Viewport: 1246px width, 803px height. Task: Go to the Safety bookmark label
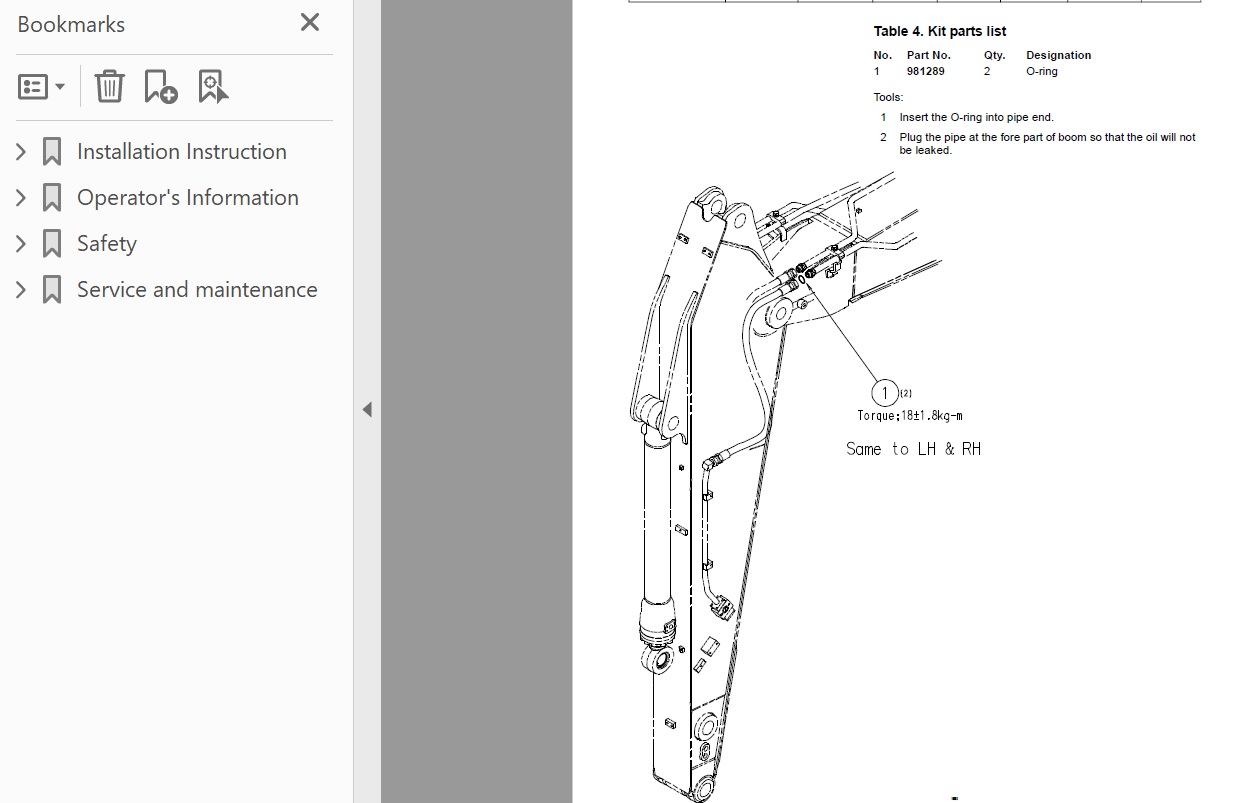(x=106, y=244)
